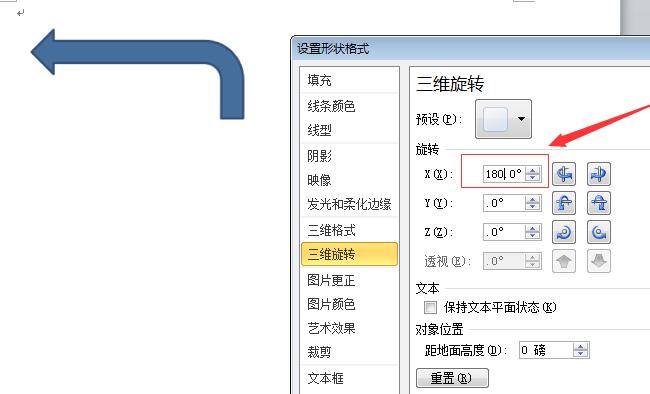The height and width of the screenshot is (394, 650).
Task: Select 线型 category in sidebar
Action: (349, 130)
